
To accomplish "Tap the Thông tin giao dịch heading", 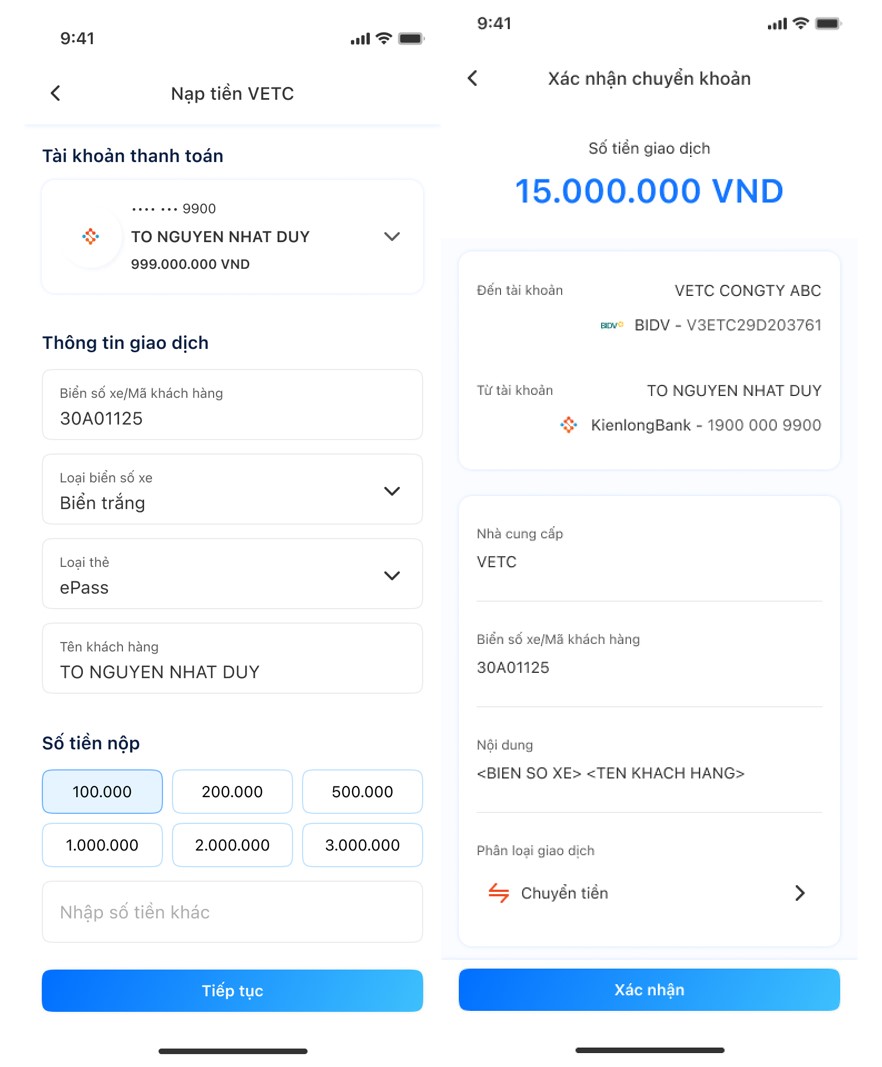I will (125, 343).
